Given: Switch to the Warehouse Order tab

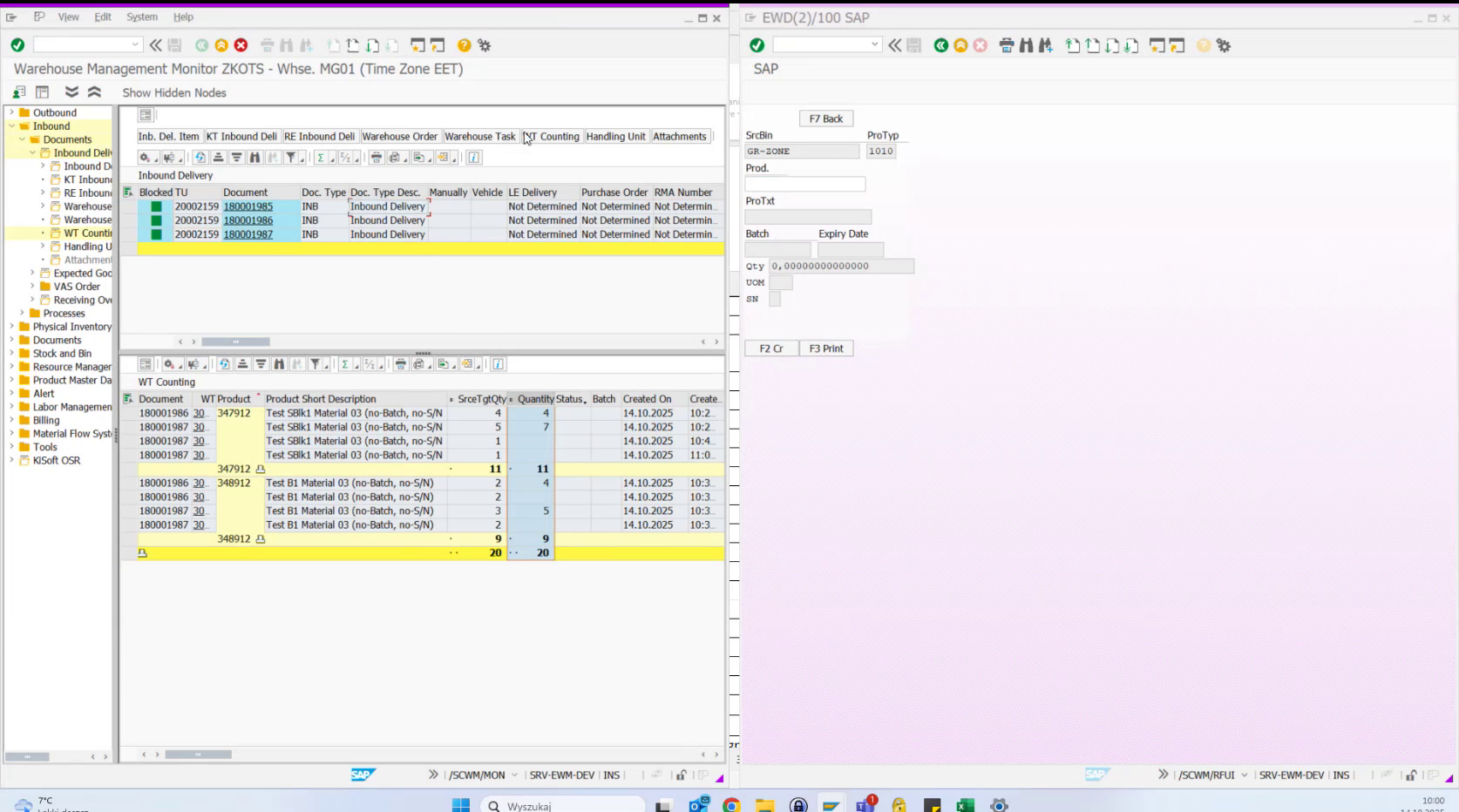Looking at the screenshot, I should pos(399,136).
